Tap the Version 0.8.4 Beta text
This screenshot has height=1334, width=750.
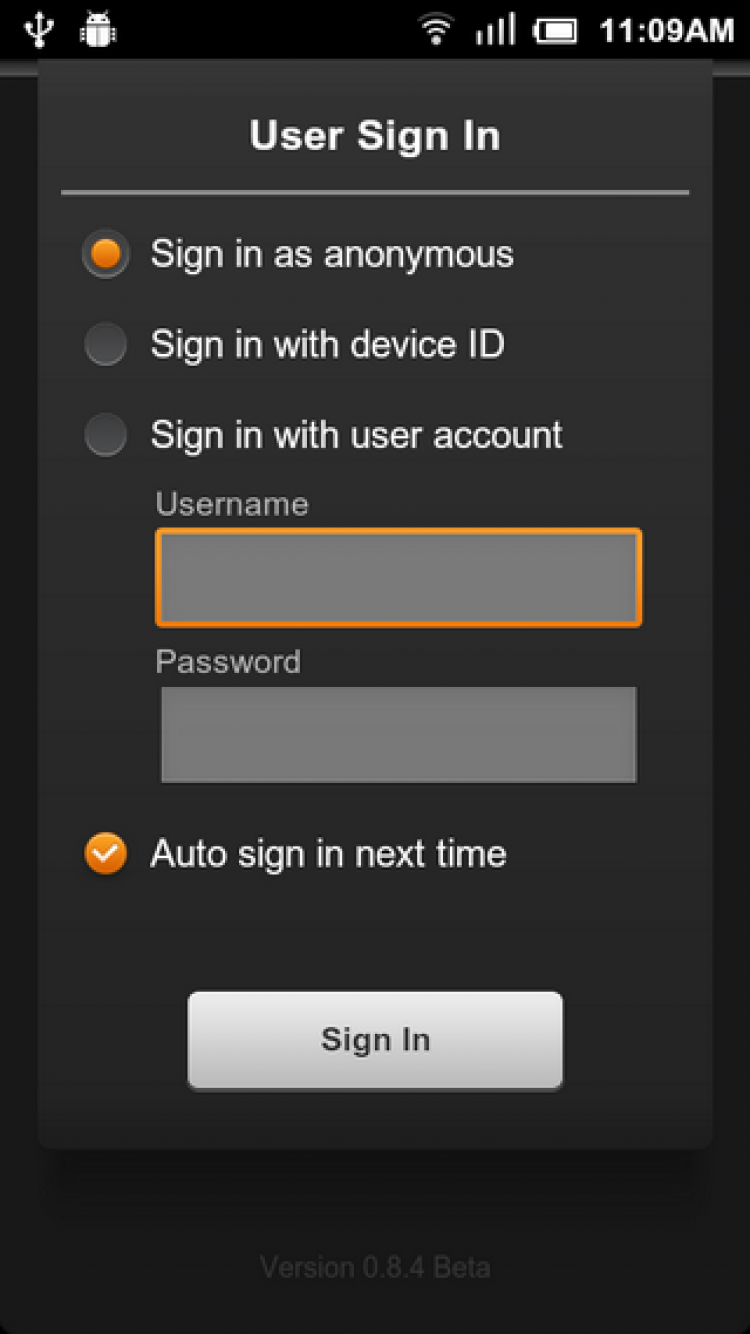pos(375,1268)
